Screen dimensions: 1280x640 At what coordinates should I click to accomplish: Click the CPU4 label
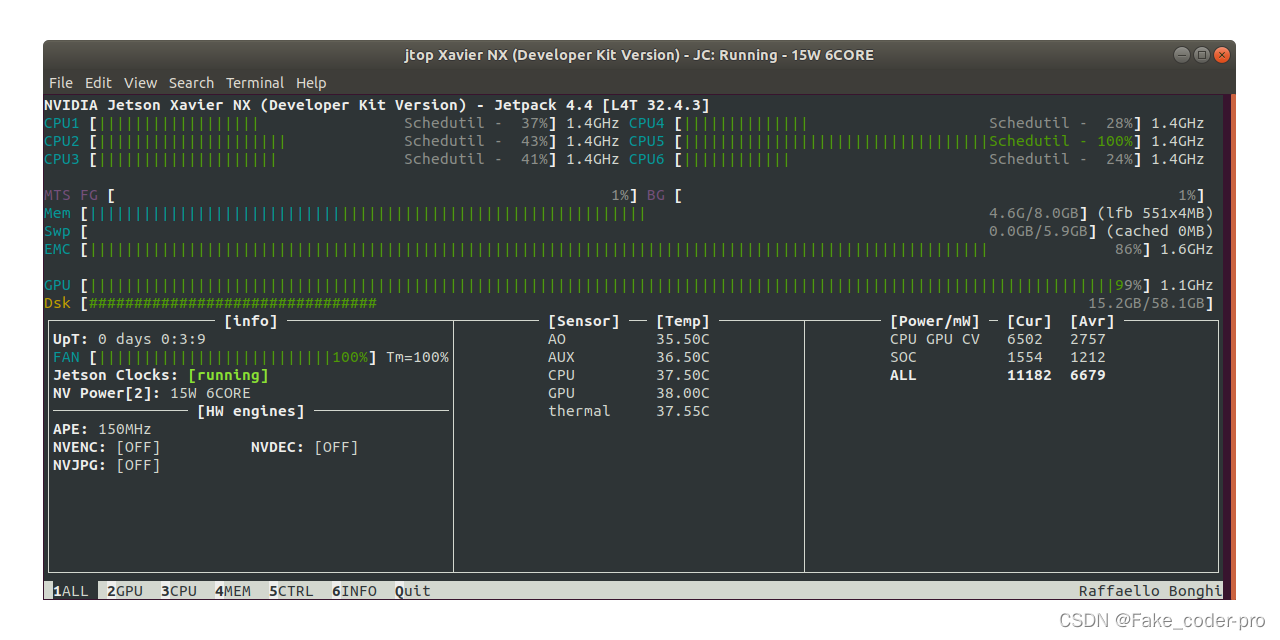[646, 123]
